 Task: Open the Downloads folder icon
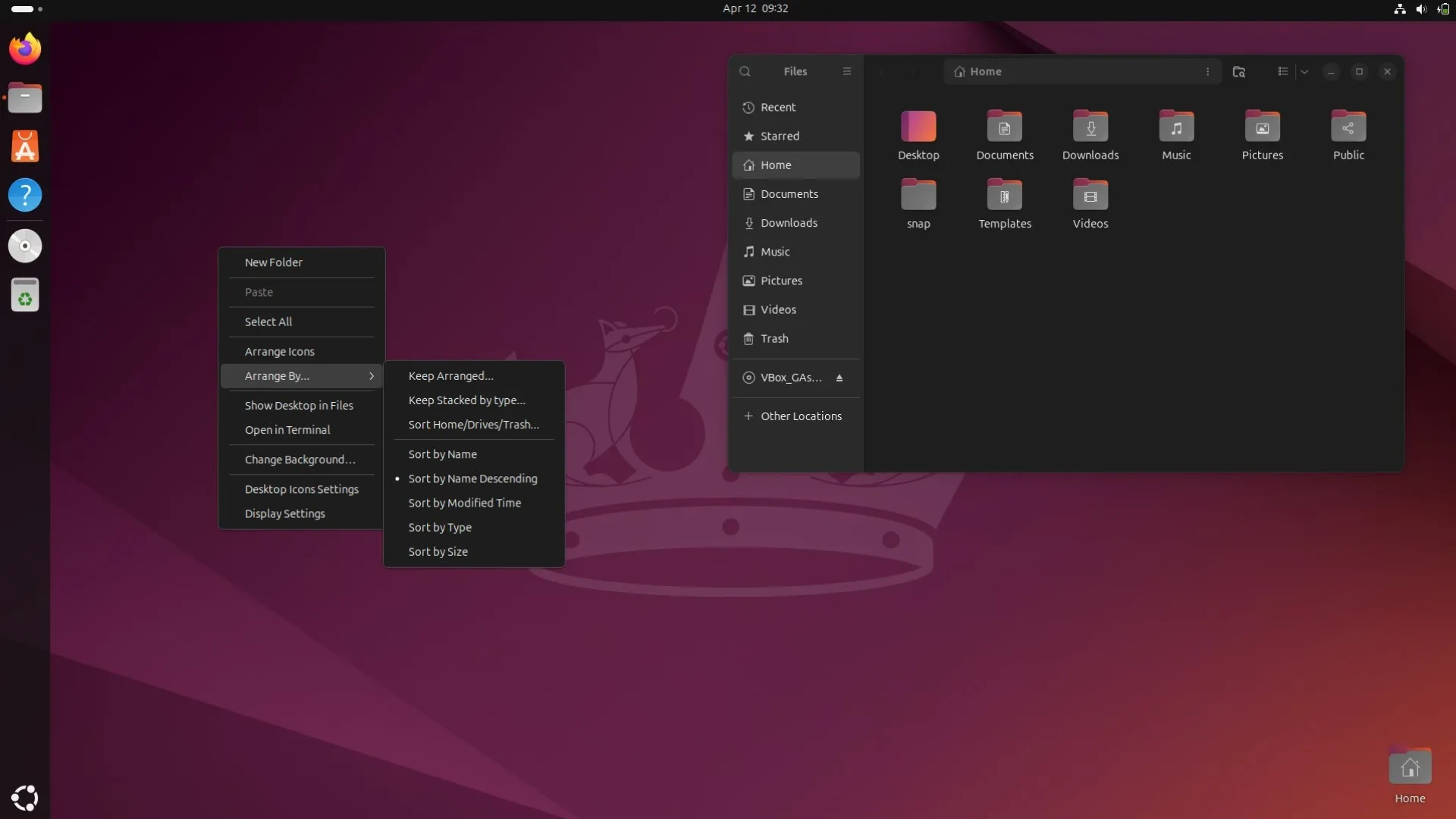click(1090, 127)
